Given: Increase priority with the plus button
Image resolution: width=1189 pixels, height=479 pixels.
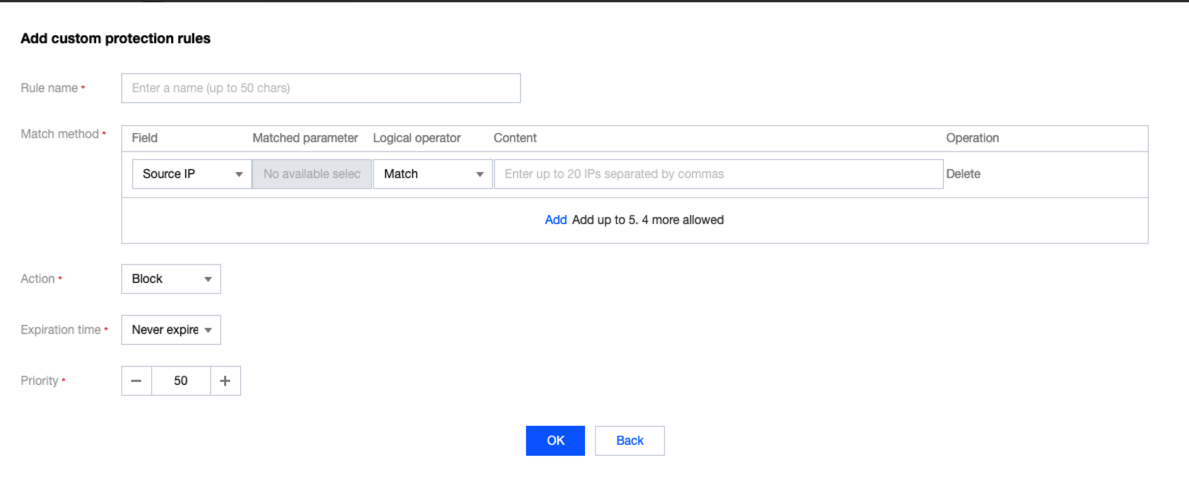Looking at the screenshot, I should pos(225,381).
